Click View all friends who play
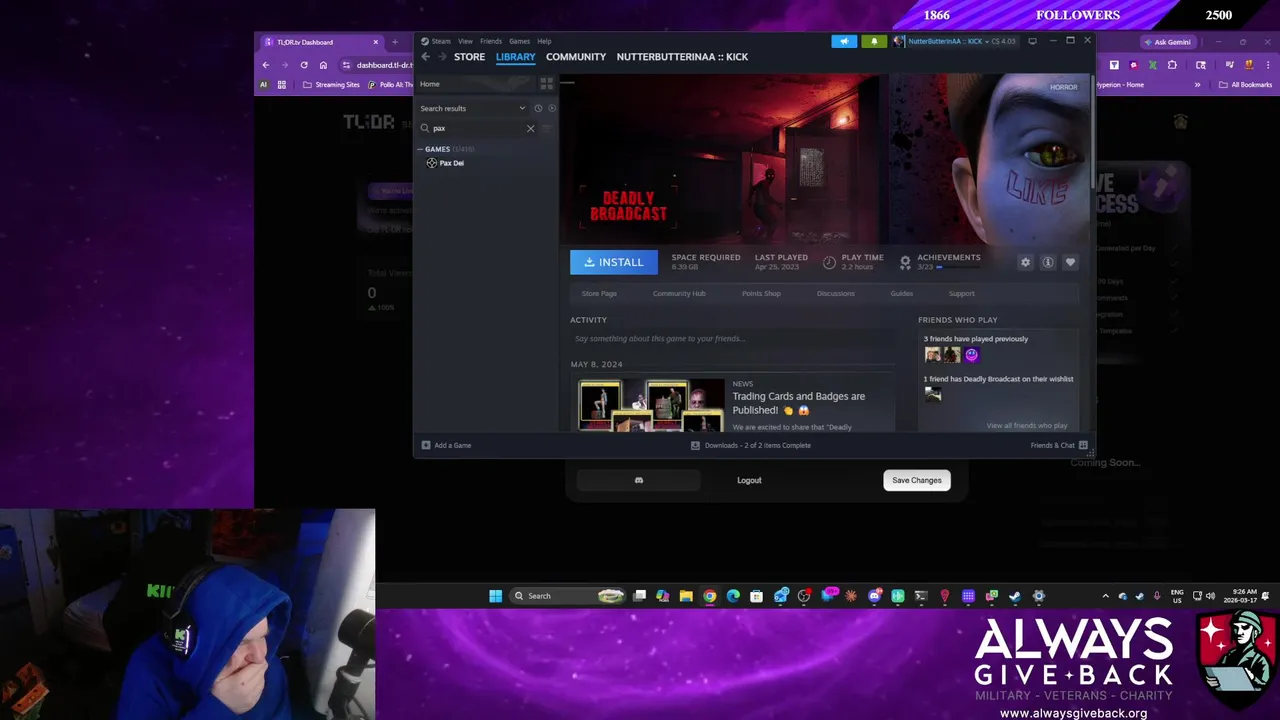1280x720 pixels. [1027, 426]
